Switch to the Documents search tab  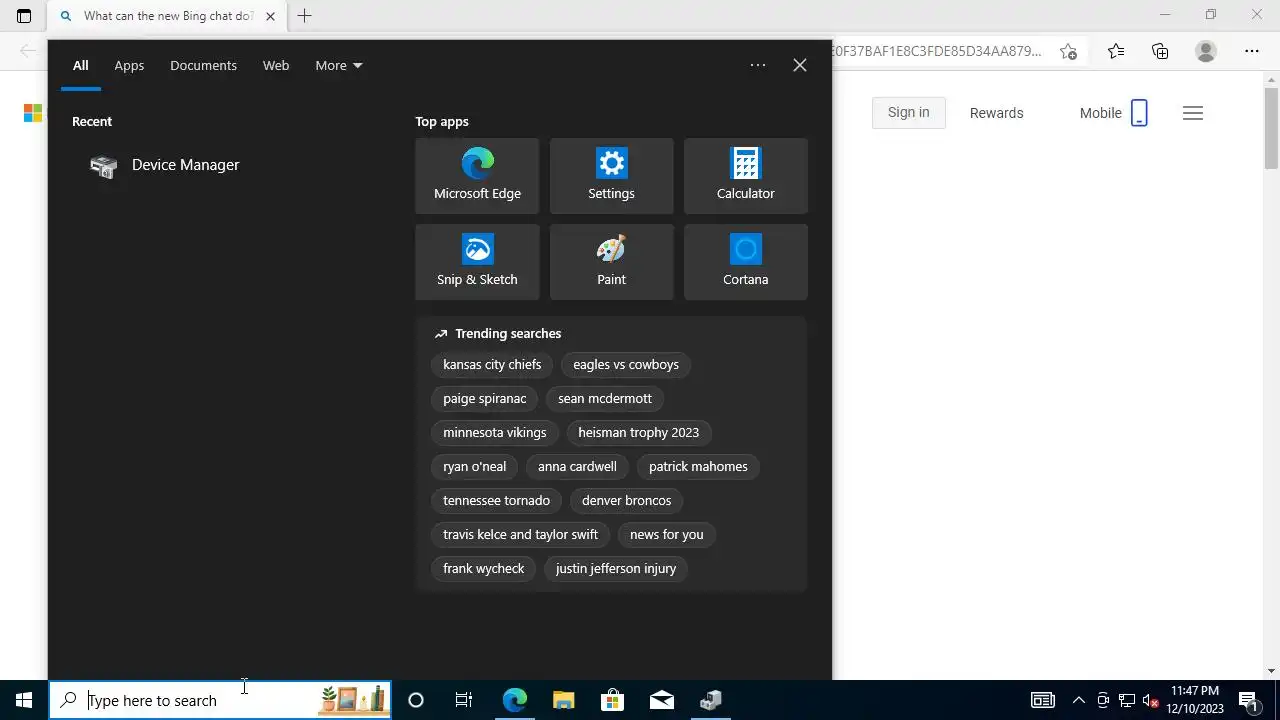click(203, 65)
